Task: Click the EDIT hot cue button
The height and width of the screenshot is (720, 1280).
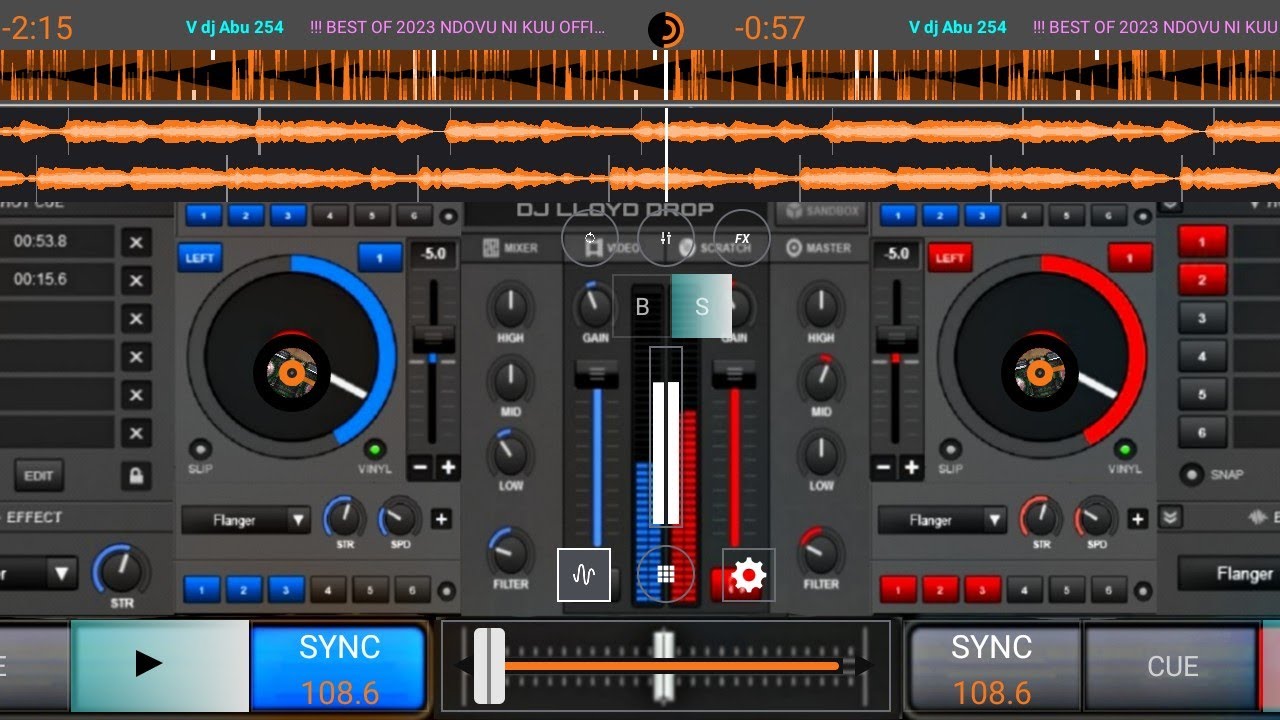Action: [x=38, y=475]
